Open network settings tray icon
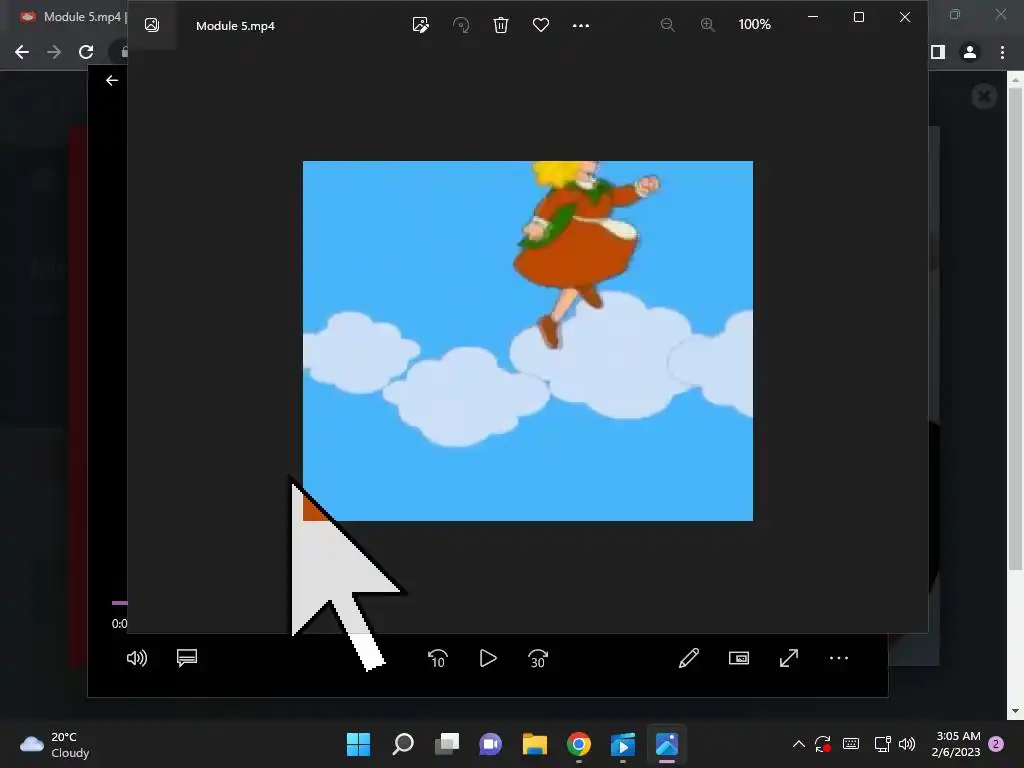Image resolution: width=1024 pixels, height=768 pixels. (882, 744)
